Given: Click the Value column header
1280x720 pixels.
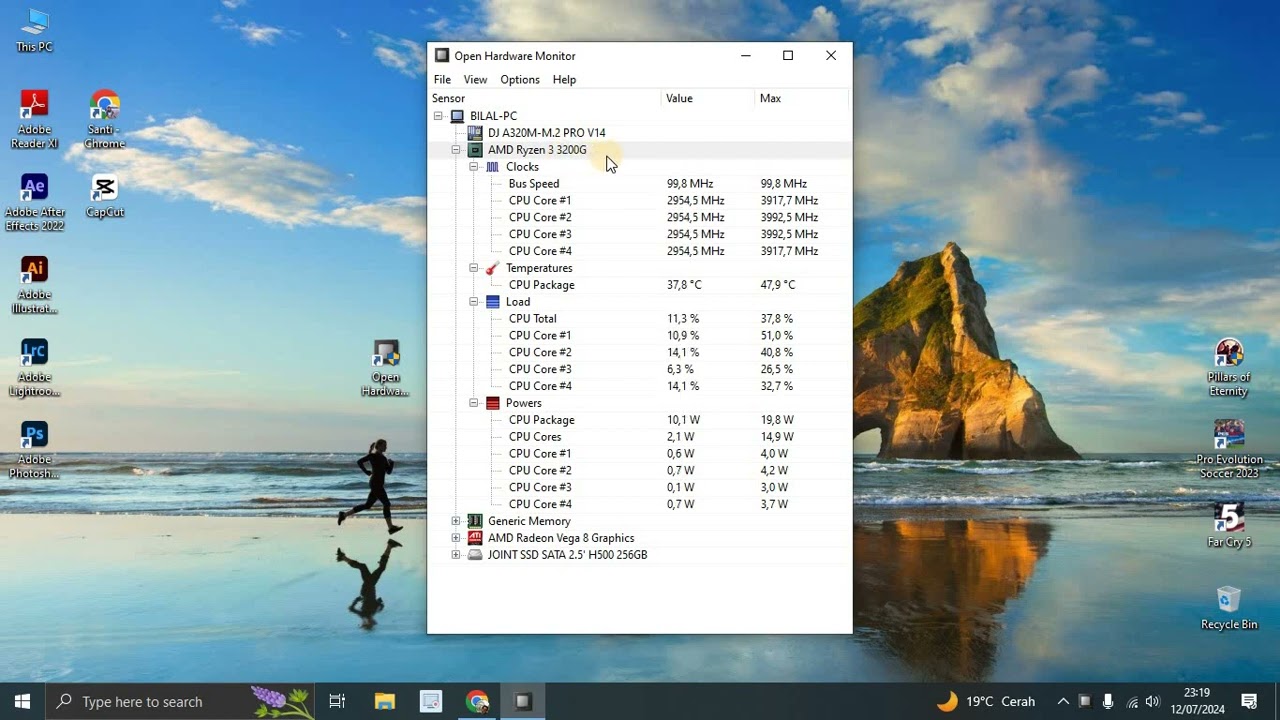Looking at the screenshot, I should coord(708,98).
